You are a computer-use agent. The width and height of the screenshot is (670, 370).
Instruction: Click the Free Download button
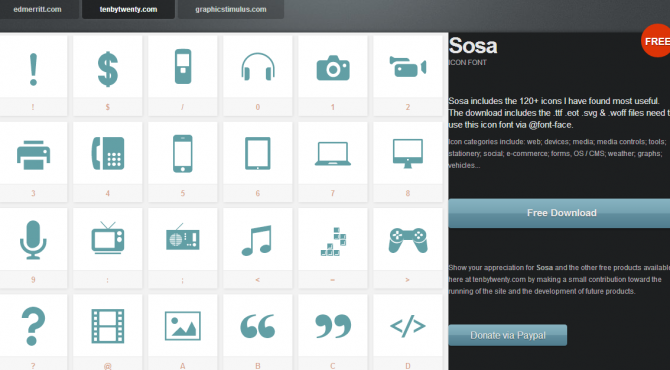click(559, 213)
